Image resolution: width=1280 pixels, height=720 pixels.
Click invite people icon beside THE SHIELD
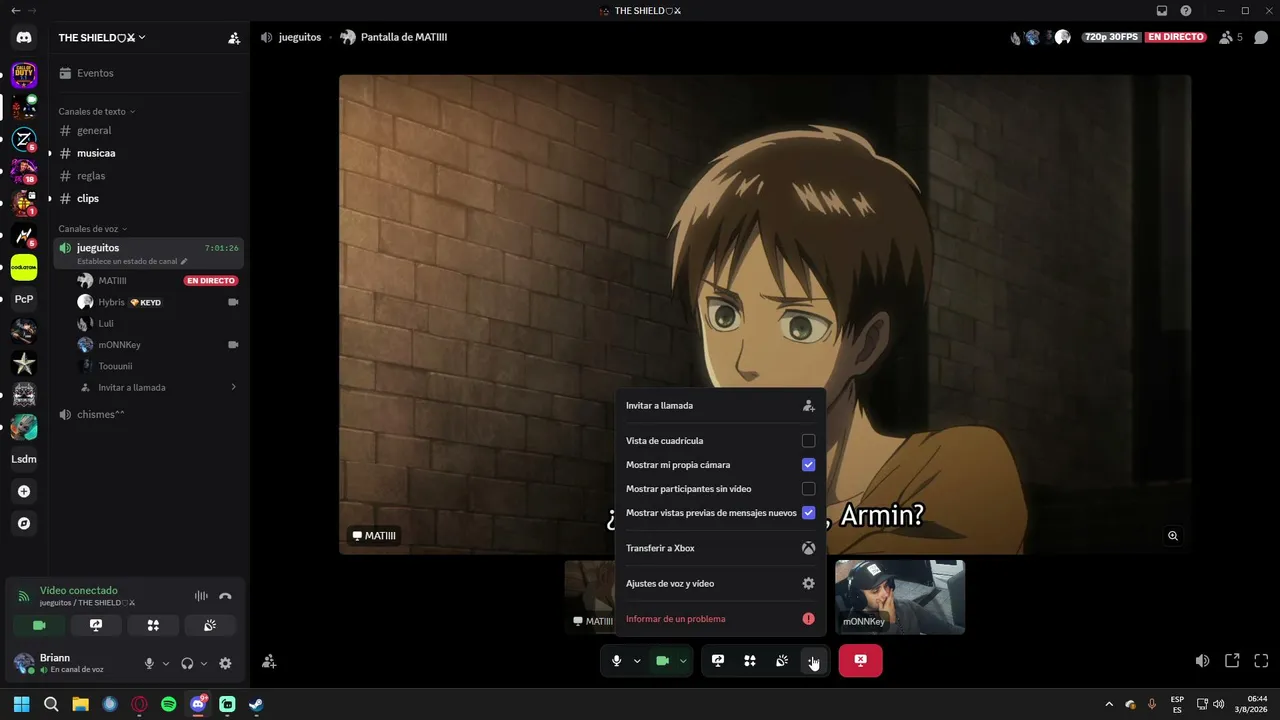234,38
